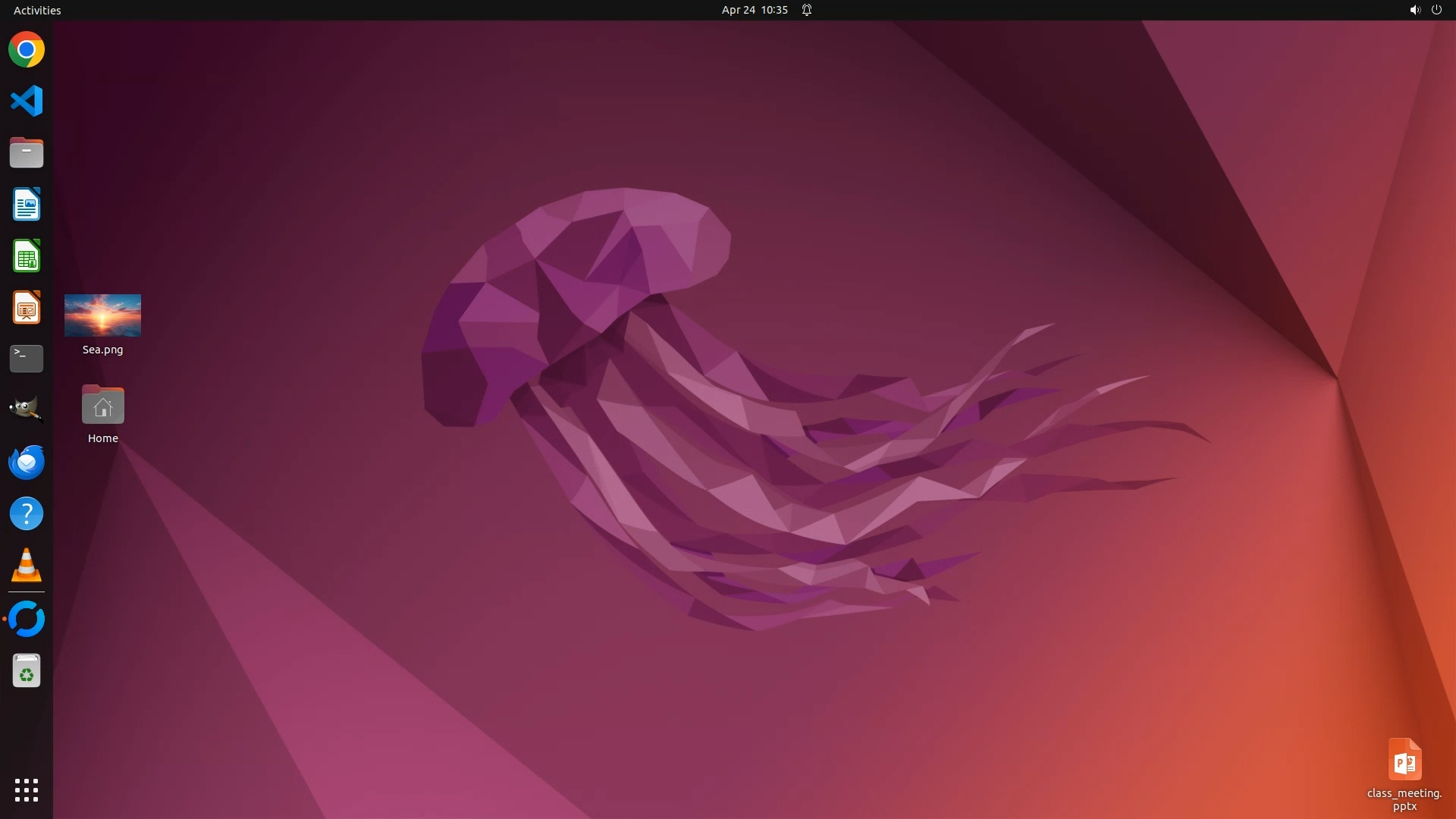Open LibreOffice Calc spreadsheet app
Image resolution: width=1456 pixels, height=819 pixels.
[x=27, y=256]
